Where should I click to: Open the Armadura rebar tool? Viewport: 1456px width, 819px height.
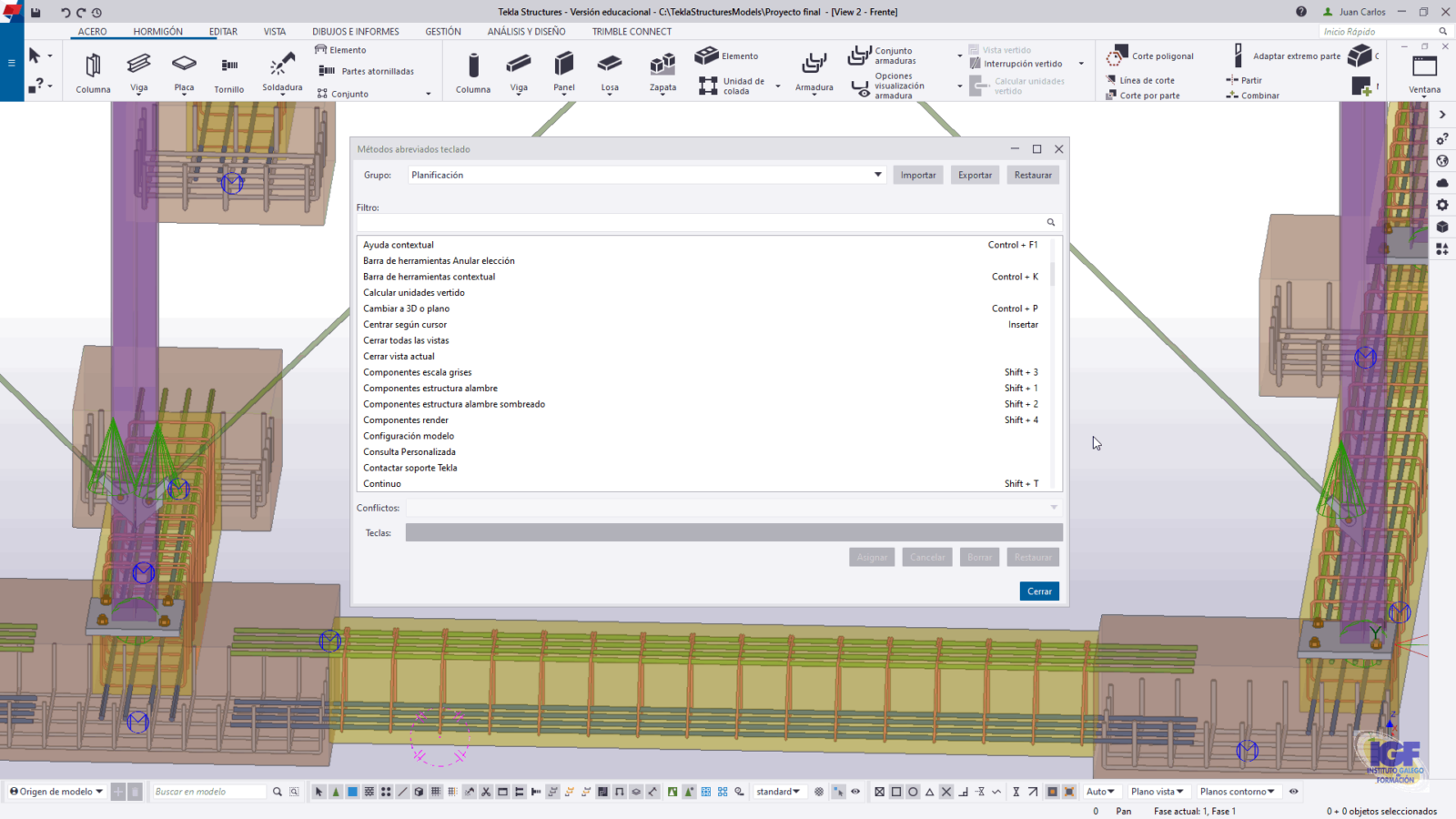coord(814,71)
